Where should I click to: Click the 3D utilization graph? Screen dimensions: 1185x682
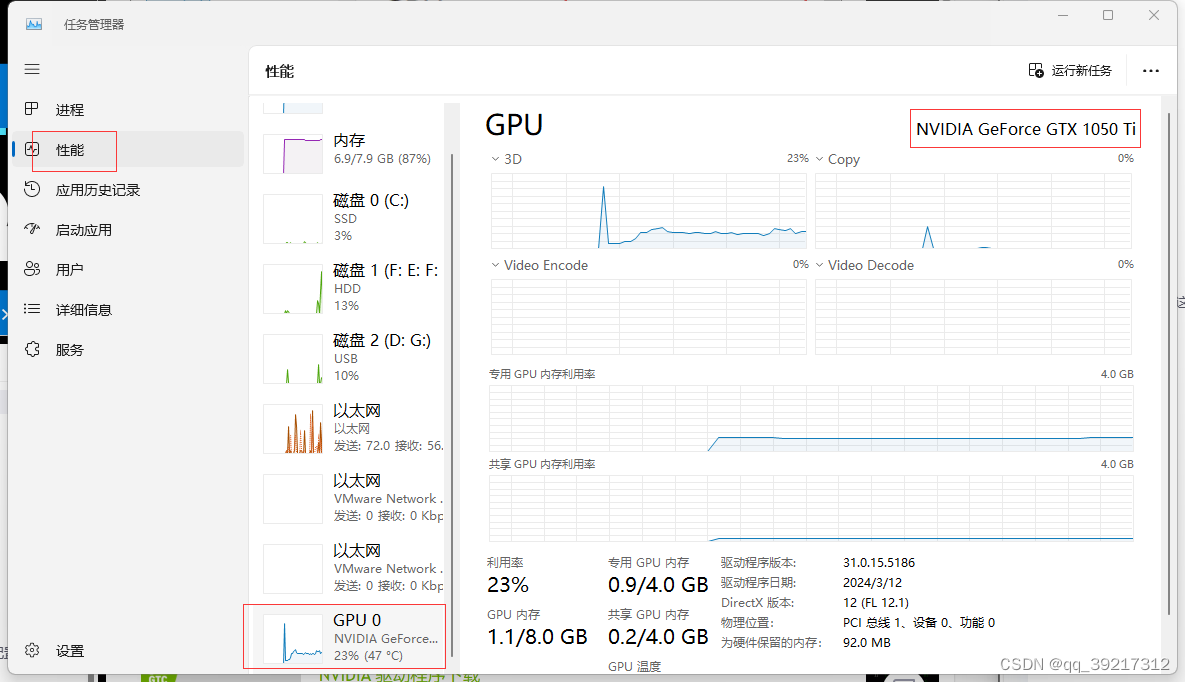click(x=648, y=211)
